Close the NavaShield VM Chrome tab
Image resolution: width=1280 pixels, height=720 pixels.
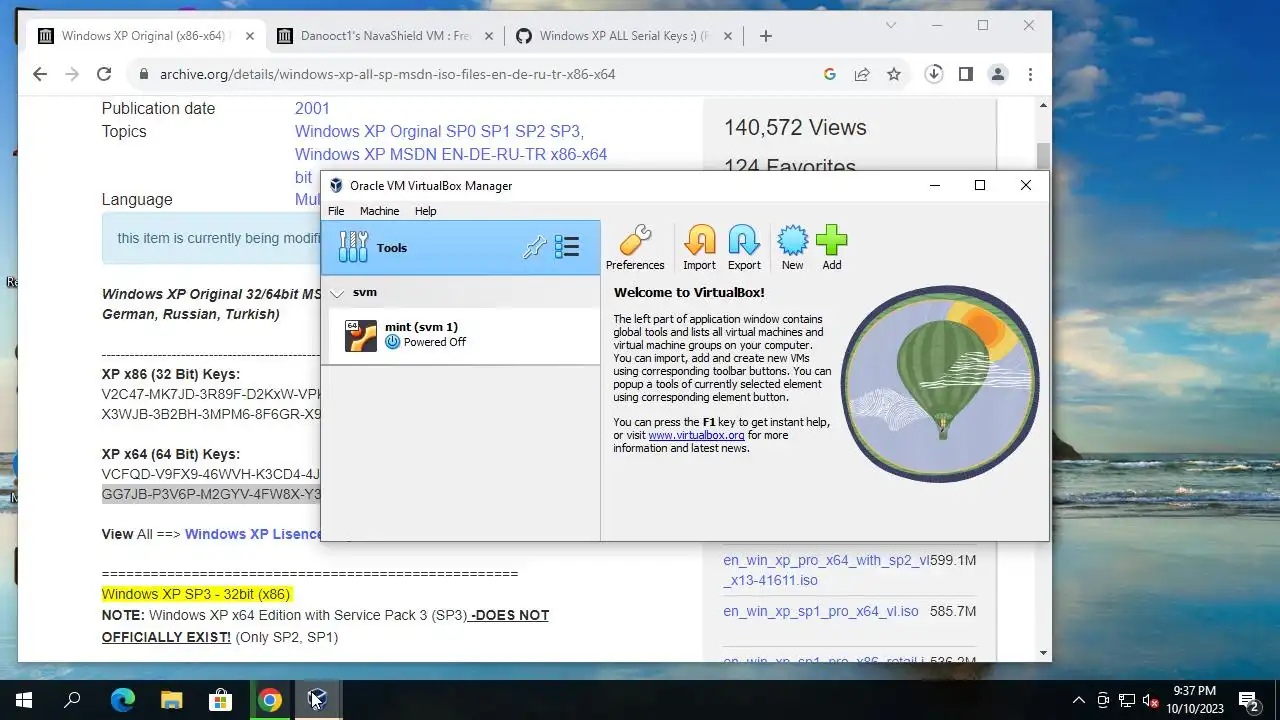[x=488, y=36]
